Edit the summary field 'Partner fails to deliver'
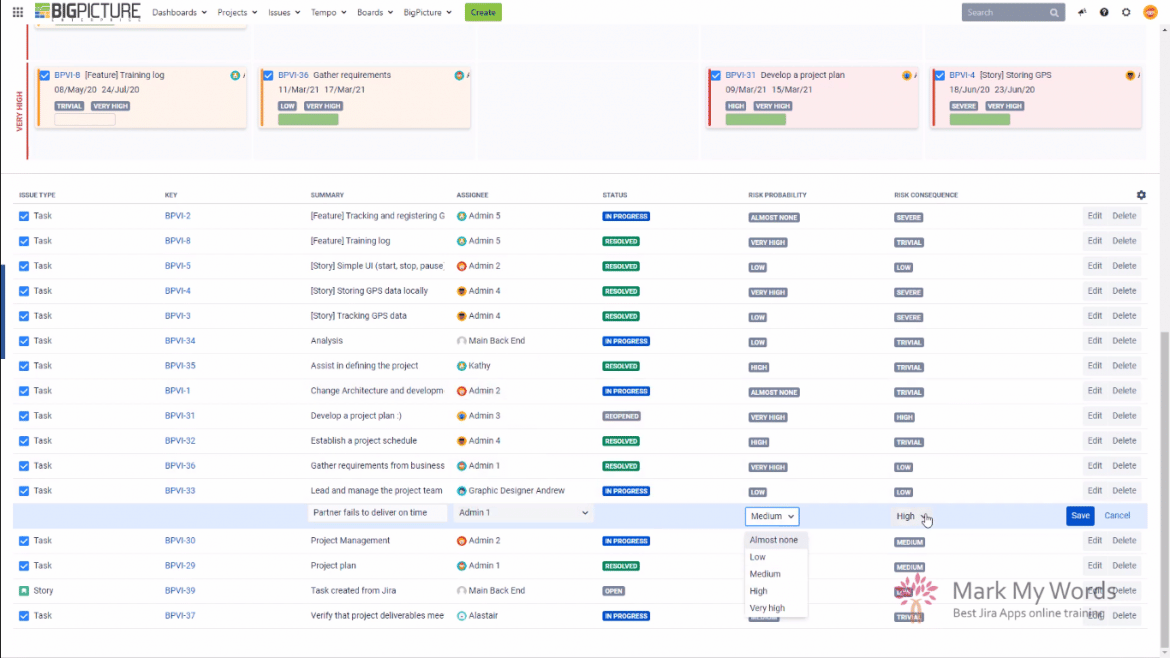Image resolution: width=1170 pixels, height=658 pixels. tap(377, 513)
